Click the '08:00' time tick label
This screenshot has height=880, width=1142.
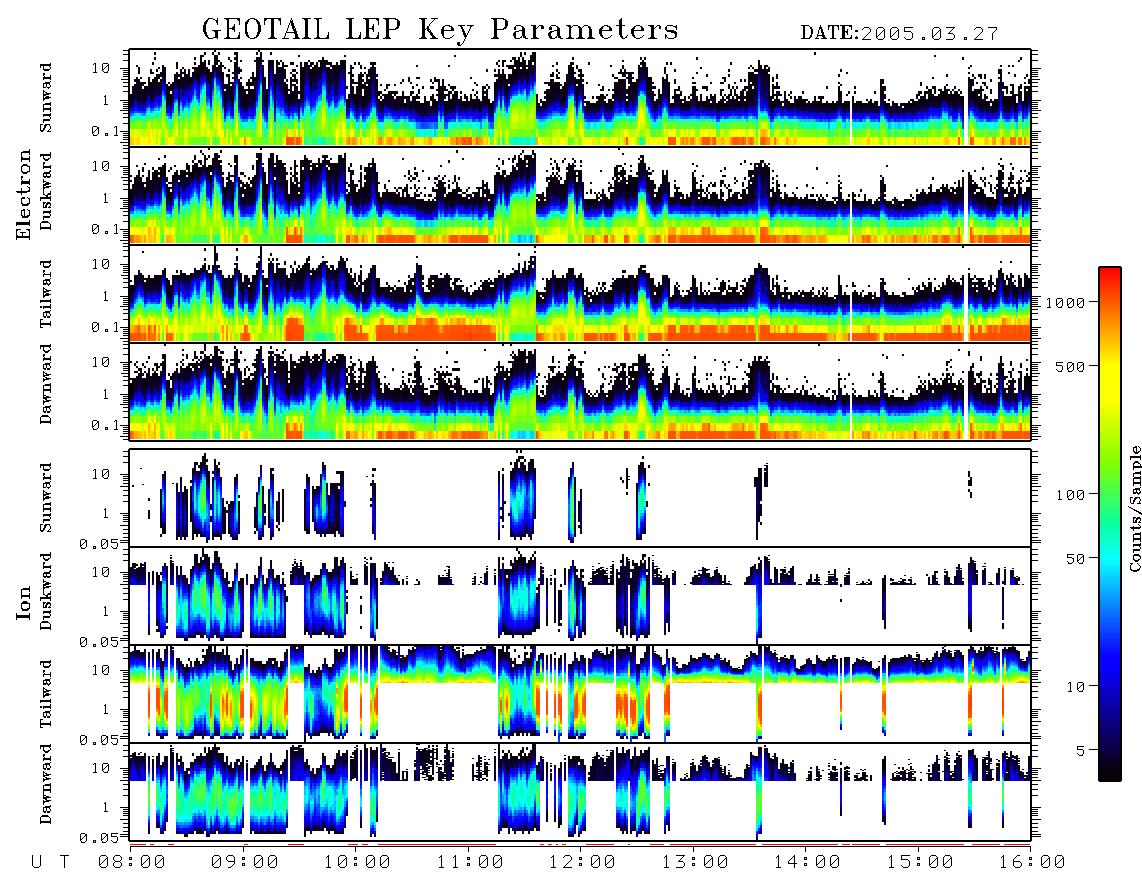pos(132,862)
